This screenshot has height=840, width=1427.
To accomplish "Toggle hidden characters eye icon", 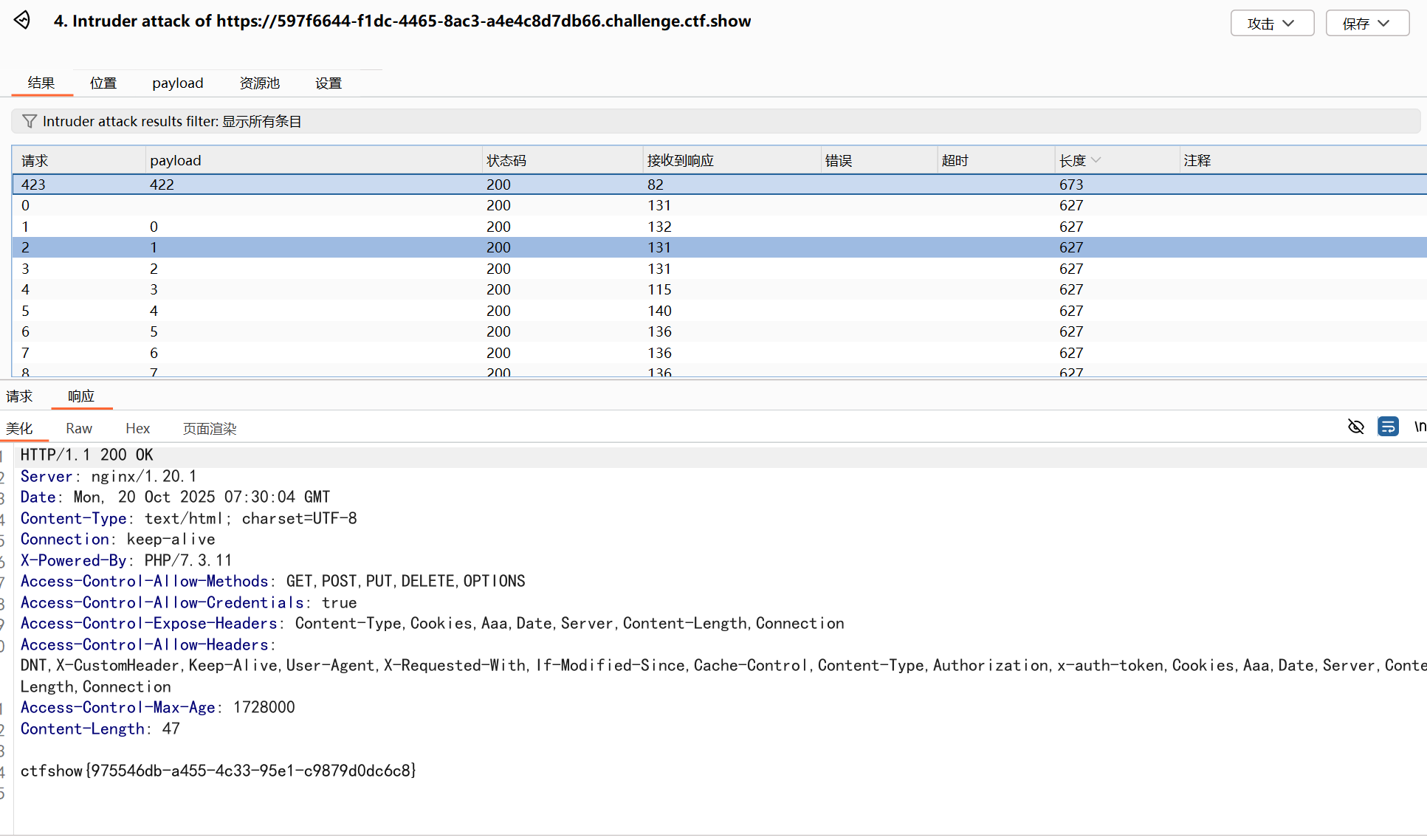I will (x=1355, y=427).
